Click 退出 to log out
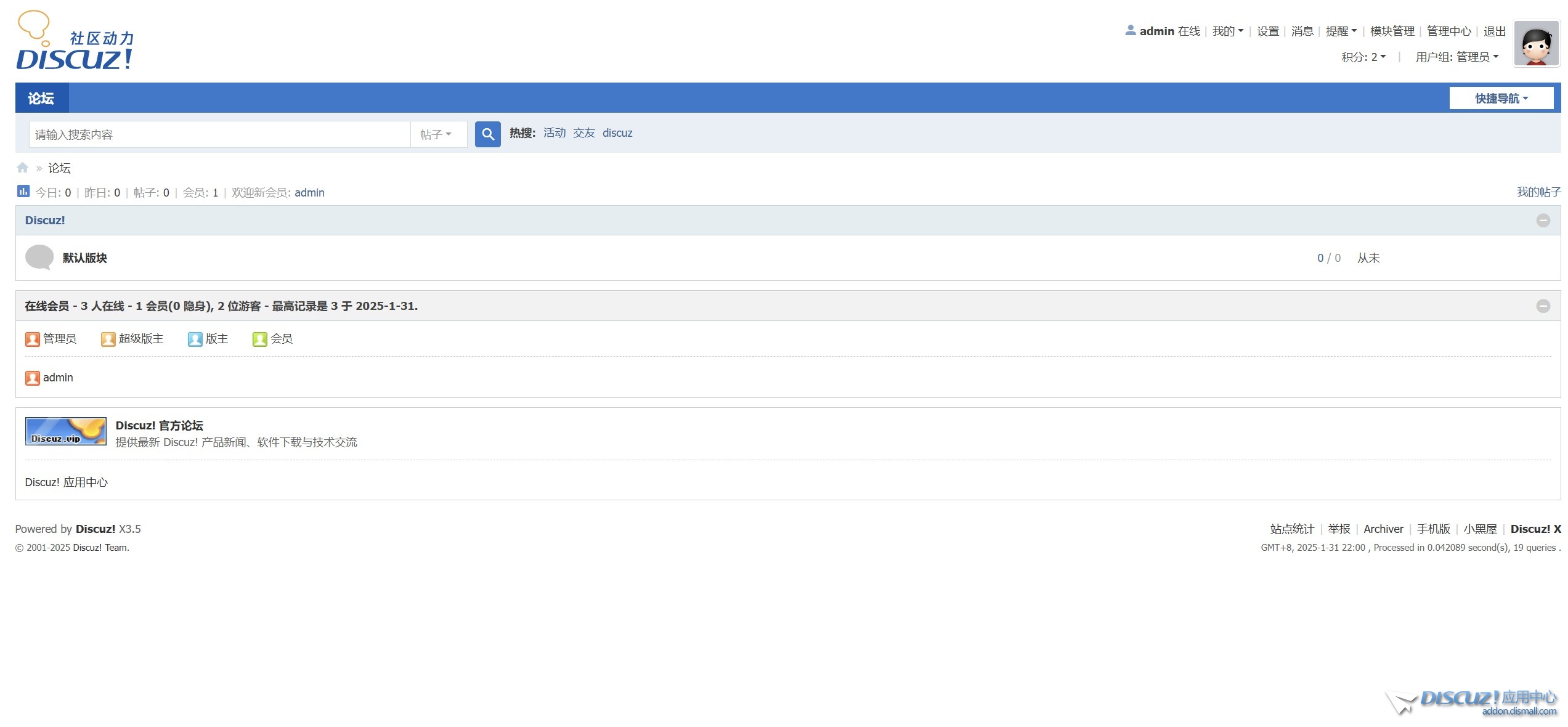The width and height of the screenshot is (1568, 727). (1495, 31)
